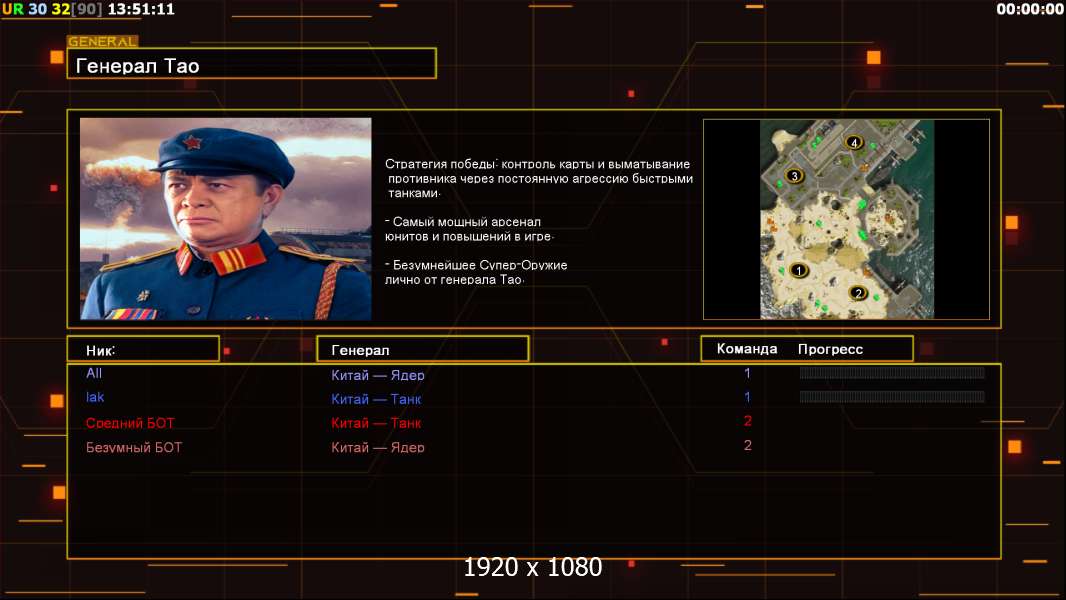Click General Tao's portrait image

coord(226,219)
